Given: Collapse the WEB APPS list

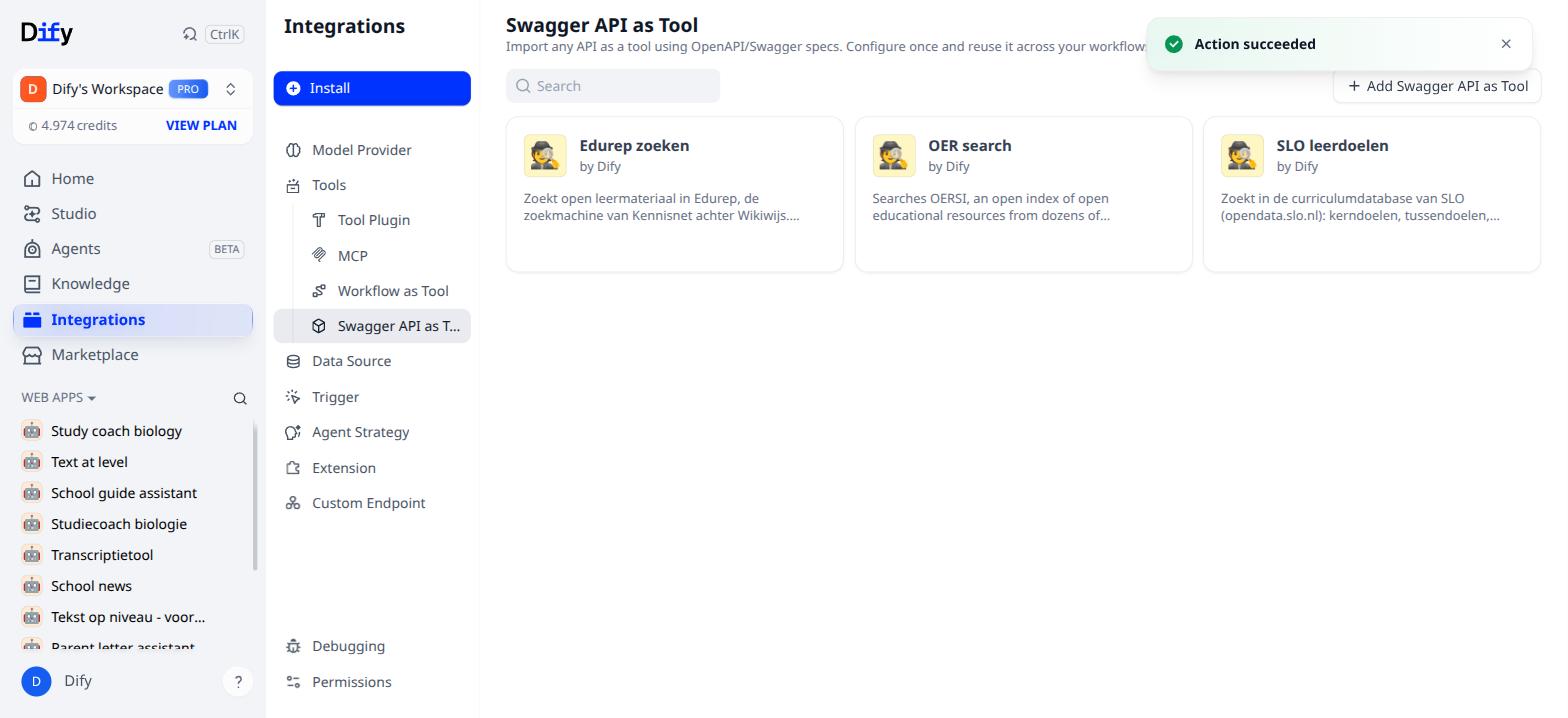Looking at the screenshot, I should tap(59, 398).
